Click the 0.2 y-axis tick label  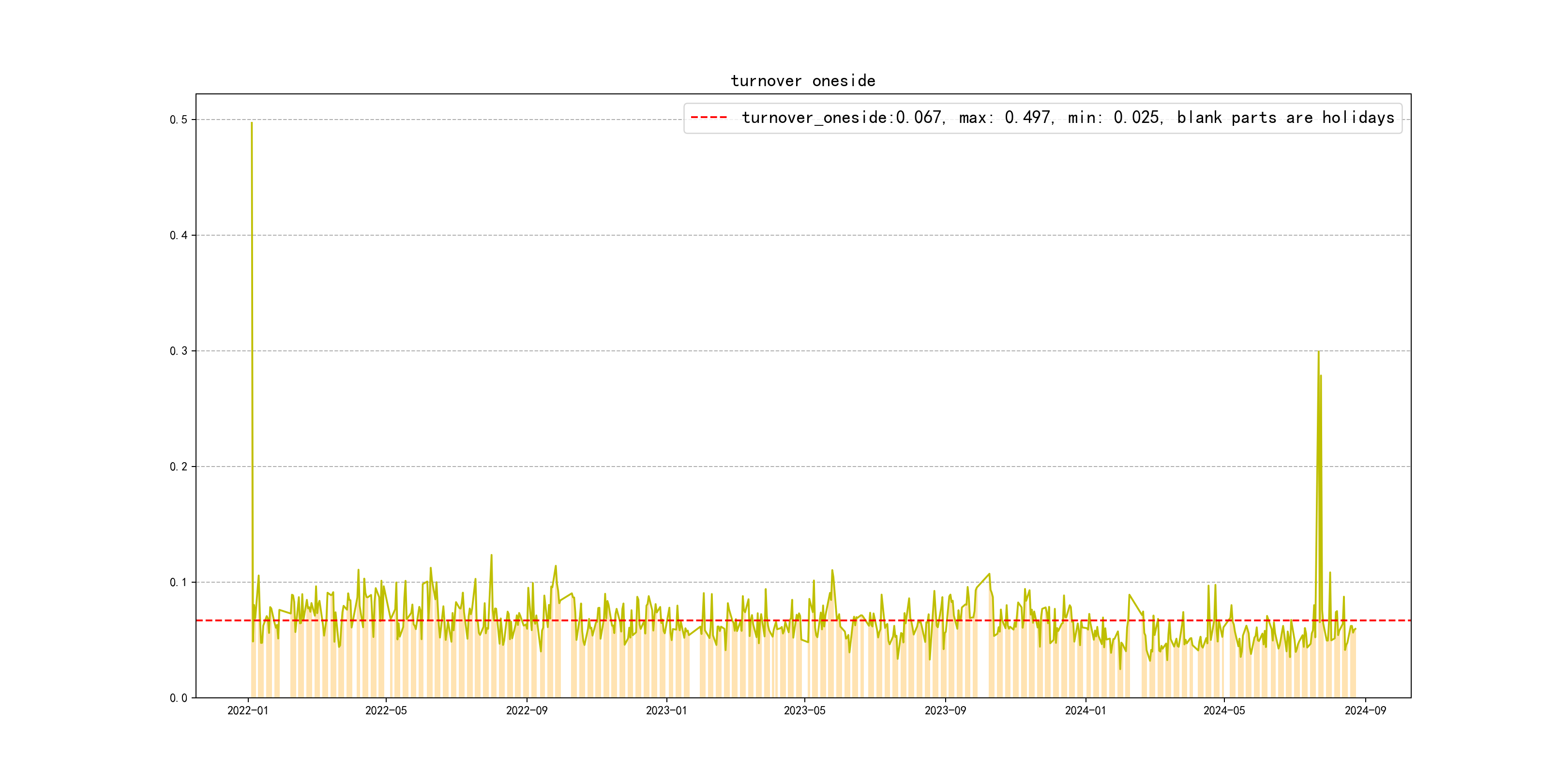point(179,467)
